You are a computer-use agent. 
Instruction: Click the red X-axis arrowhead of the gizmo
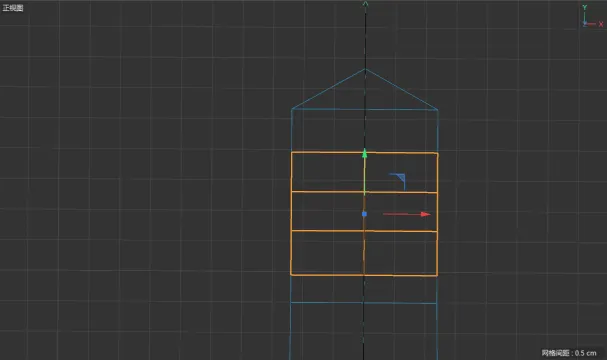425,214
